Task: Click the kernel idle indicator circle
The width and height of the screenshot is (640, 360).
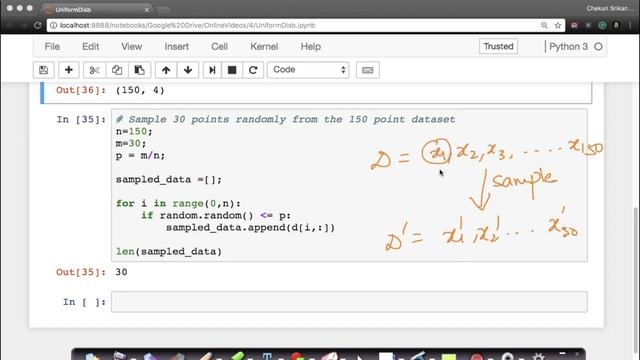Action: 598,47
